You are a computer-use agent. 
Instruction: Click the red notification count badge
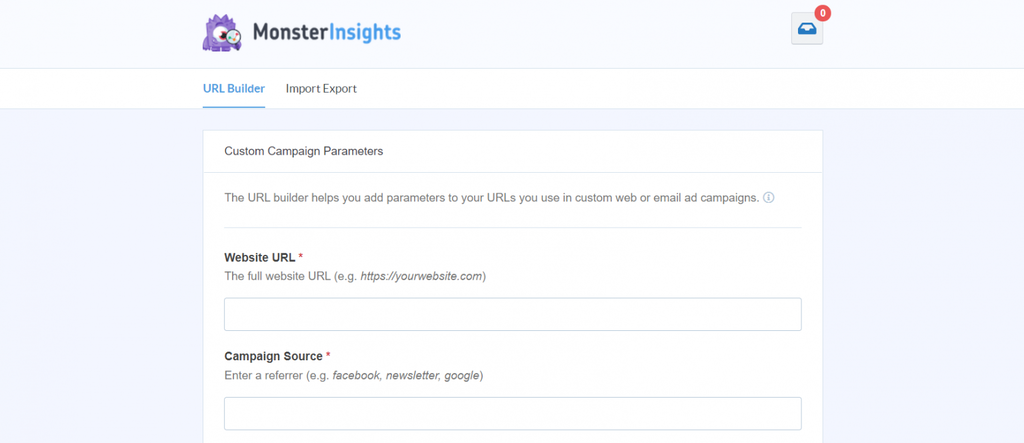click(823, 13)
